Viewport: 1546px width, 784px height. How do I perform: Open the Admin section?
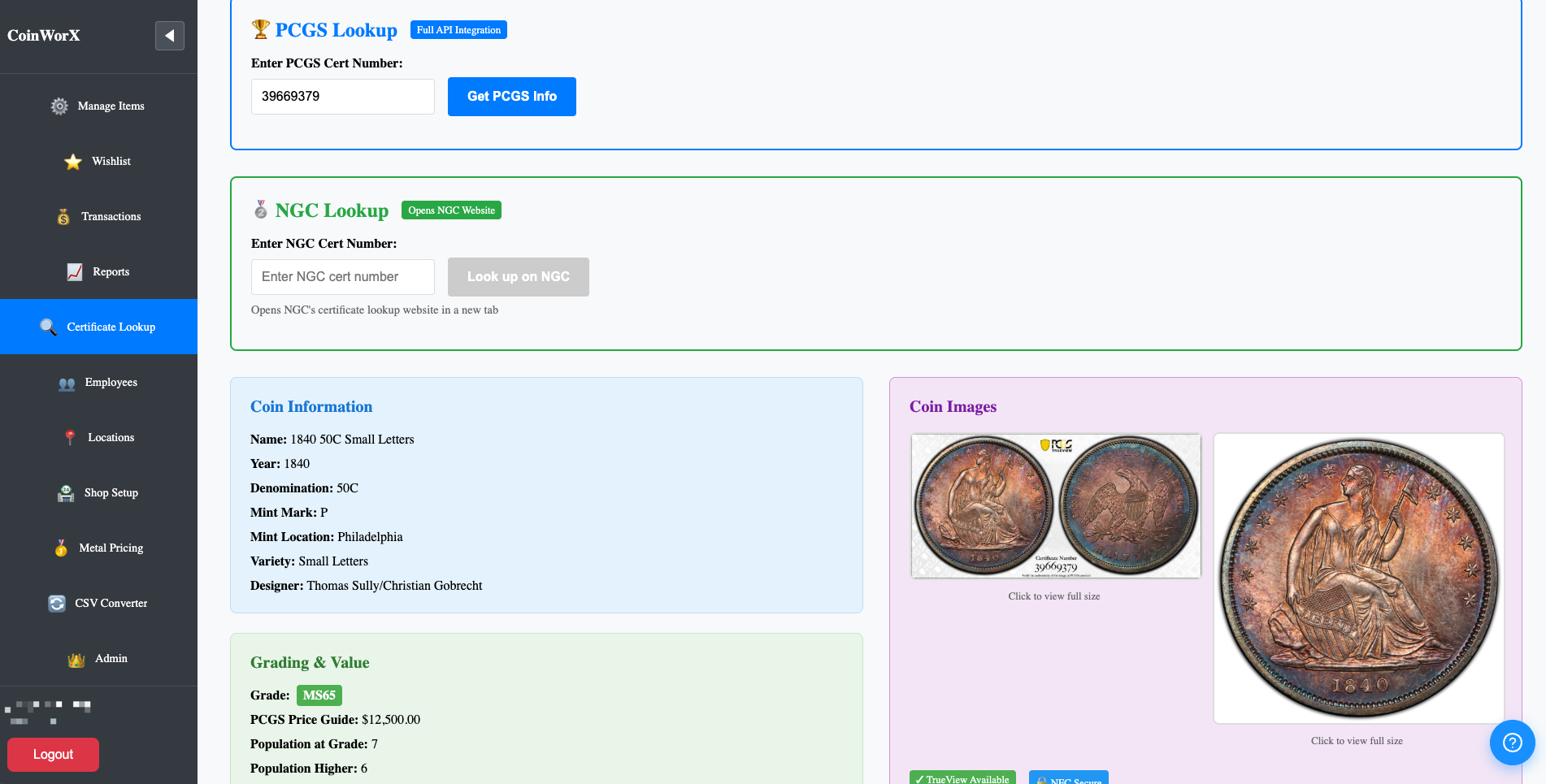coord(98,659)
